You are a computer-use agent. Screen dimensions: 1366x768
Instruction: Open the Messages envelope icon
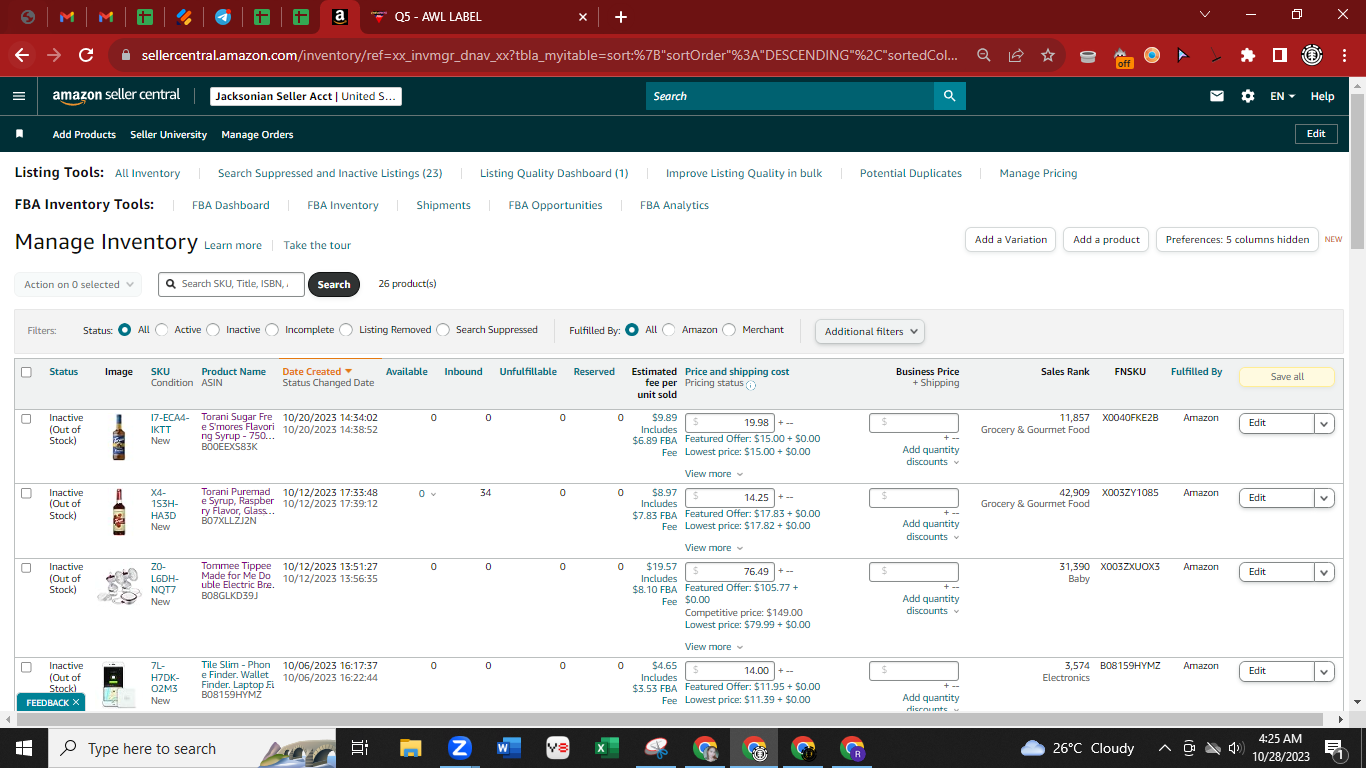tap(1217, 96)
